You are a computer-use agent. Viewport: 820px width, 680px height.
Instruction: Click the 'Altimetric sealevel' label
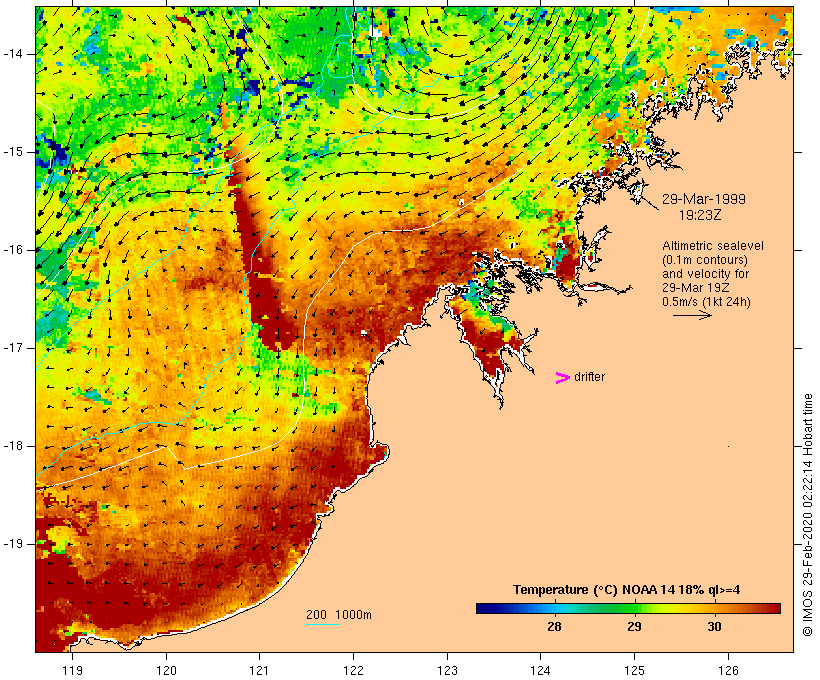[x=713, y=246]
